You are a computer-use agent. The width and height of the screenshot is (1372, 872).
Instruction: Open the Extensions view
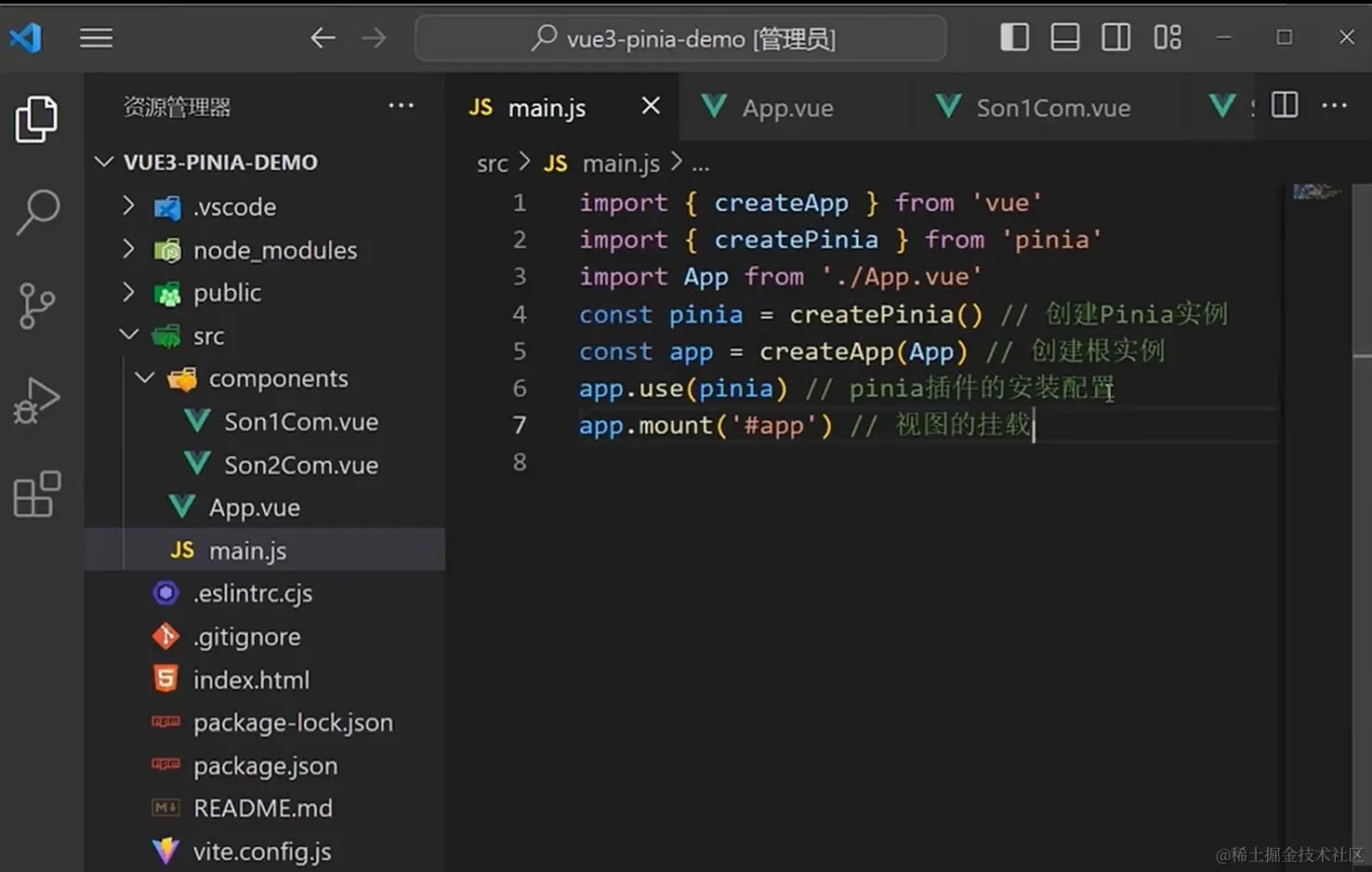tap(37, 494)
